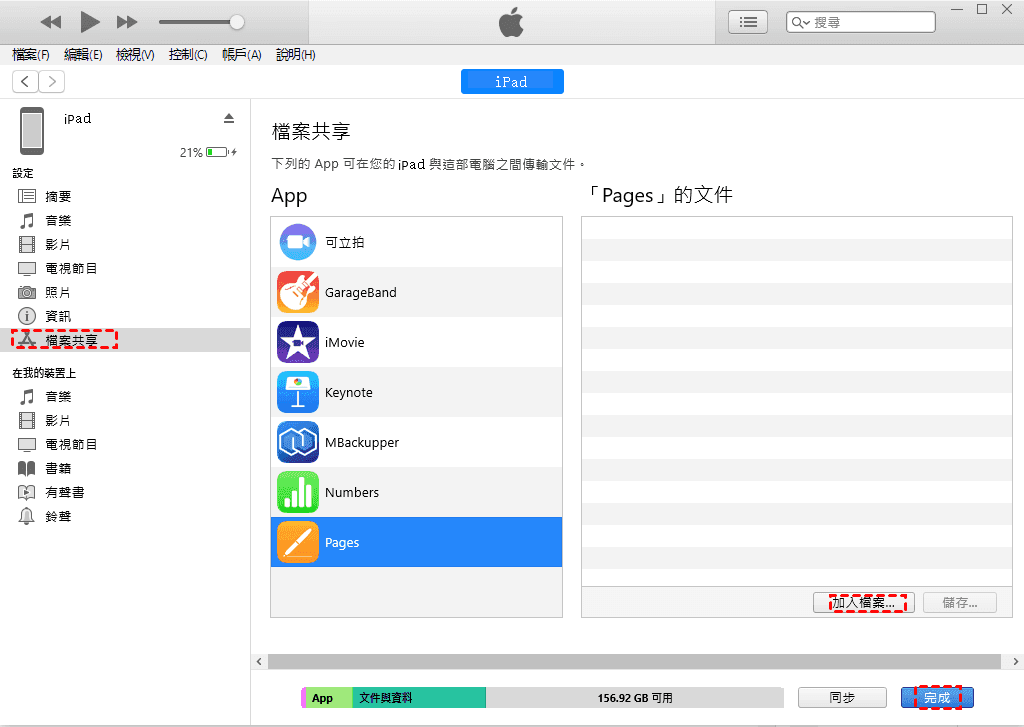Click the rewind previous track button
Screen dimensions: 1024x727
coord(51,21)
